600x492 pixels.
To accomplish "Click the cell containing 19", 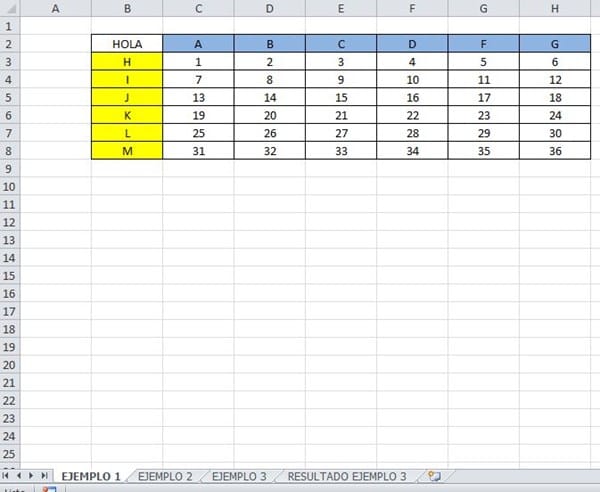I will click(x=198, y=115).
